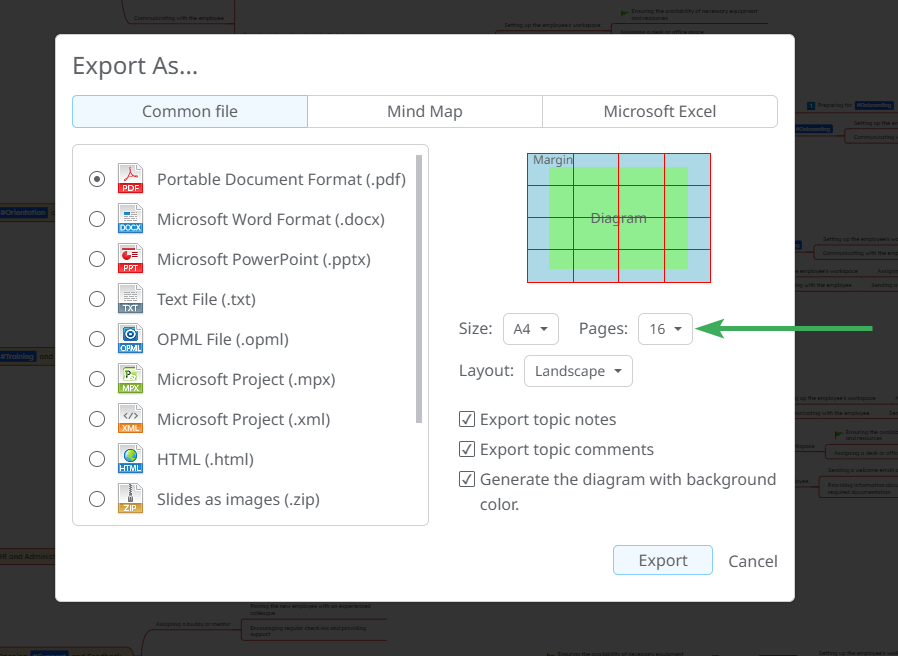Click the ZIP file format icon
Screen dimensions: 898x656
click(130, 499)
